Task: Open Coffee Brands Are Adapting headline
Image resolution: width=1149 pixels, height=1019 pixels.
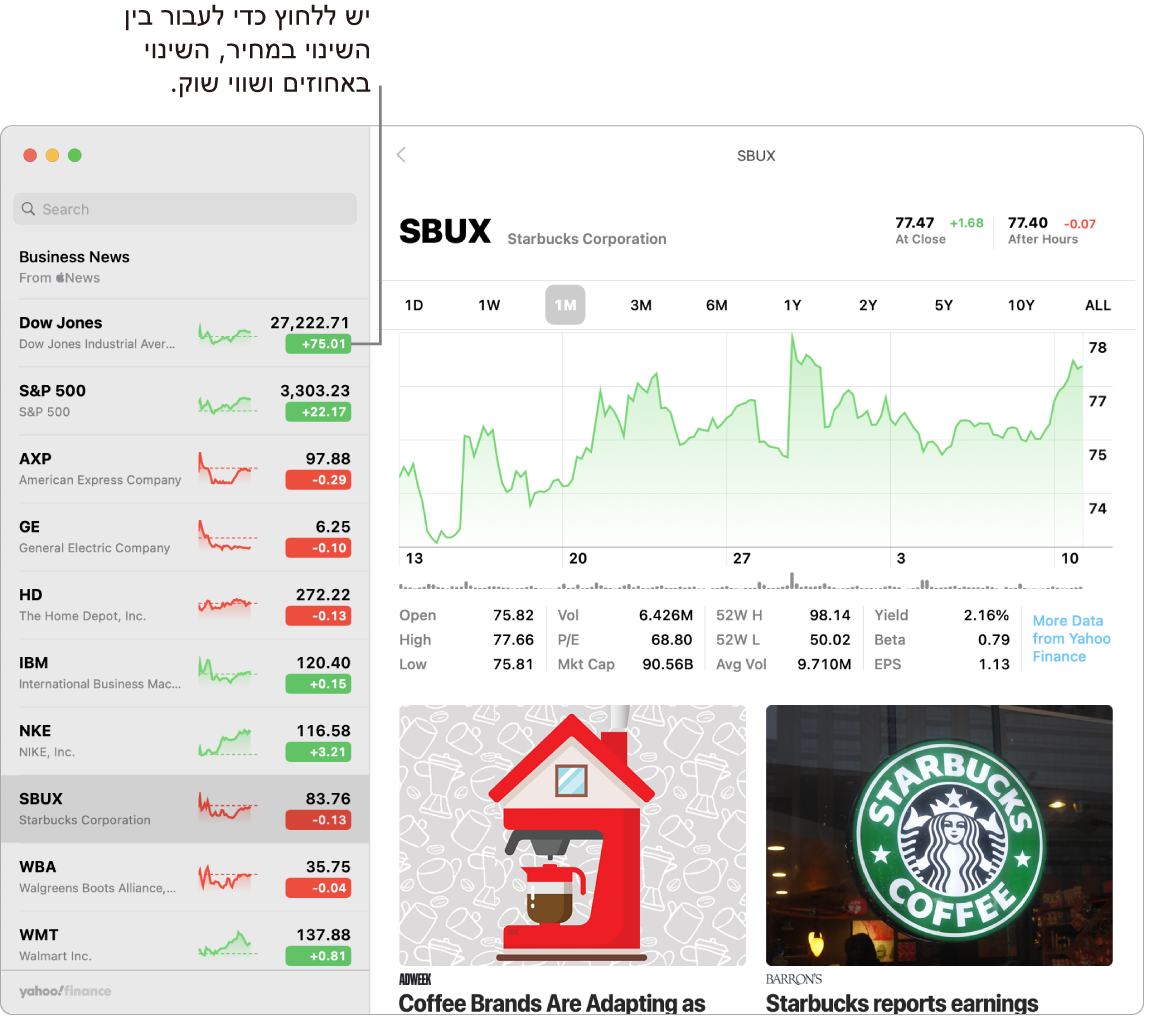Action: [552, 1002]
